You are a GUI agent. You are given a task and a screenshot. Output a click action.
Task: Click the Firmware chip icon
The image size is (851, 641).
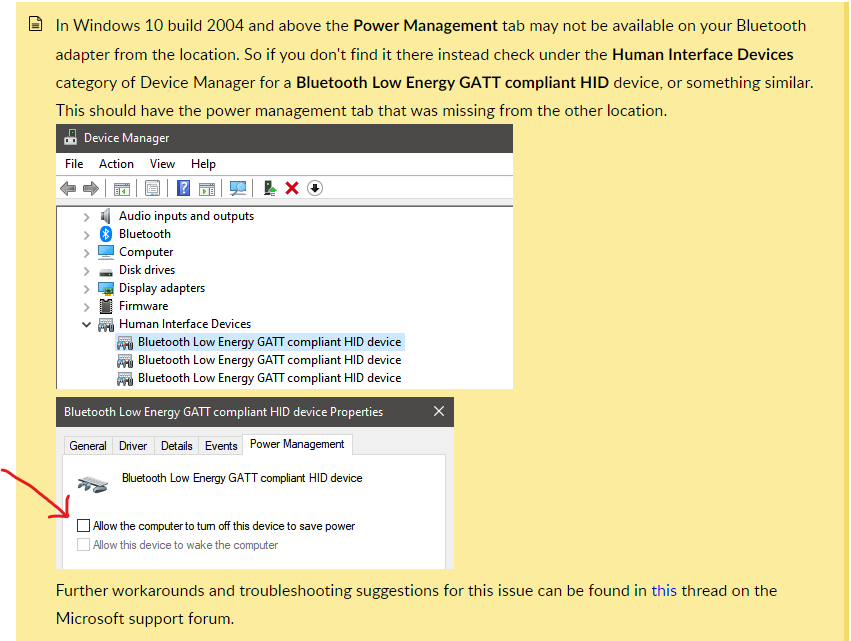(x=106, y=306)
